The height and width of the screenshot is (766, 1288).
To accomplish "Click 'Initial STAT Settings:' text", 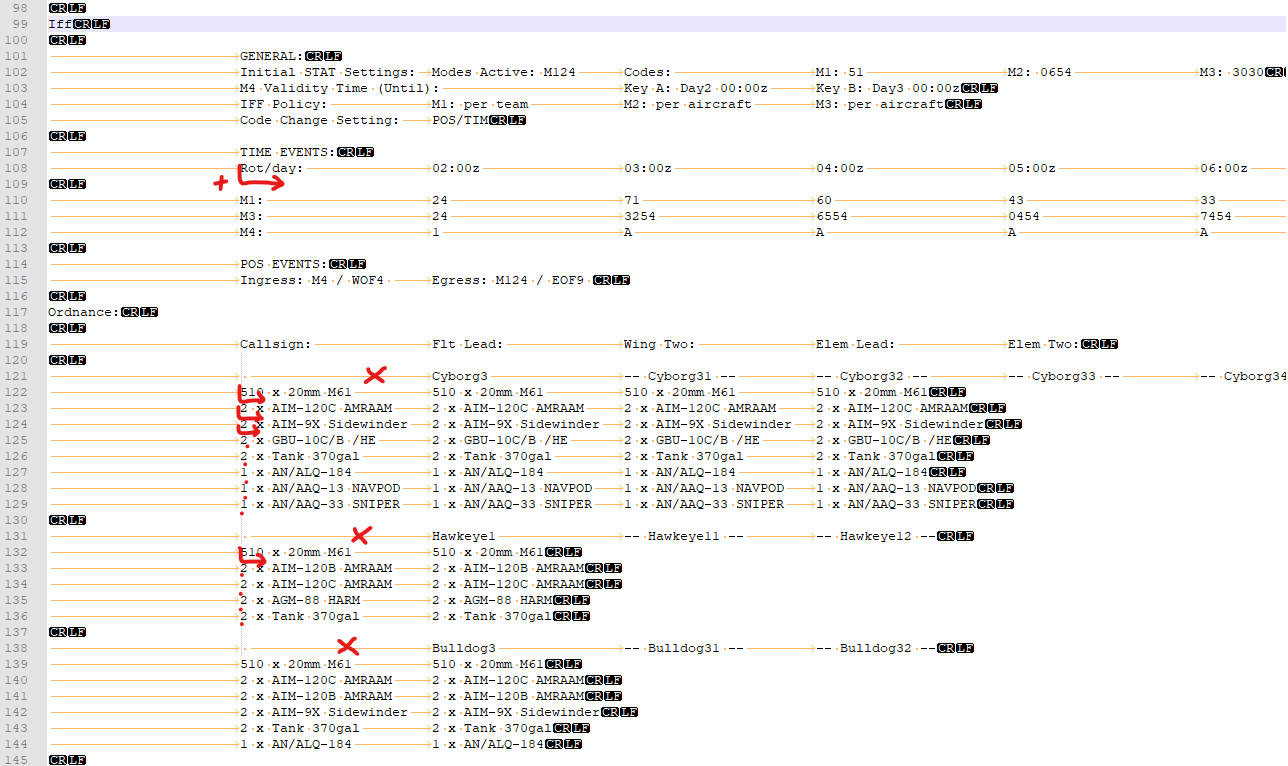I will point(328,72).
